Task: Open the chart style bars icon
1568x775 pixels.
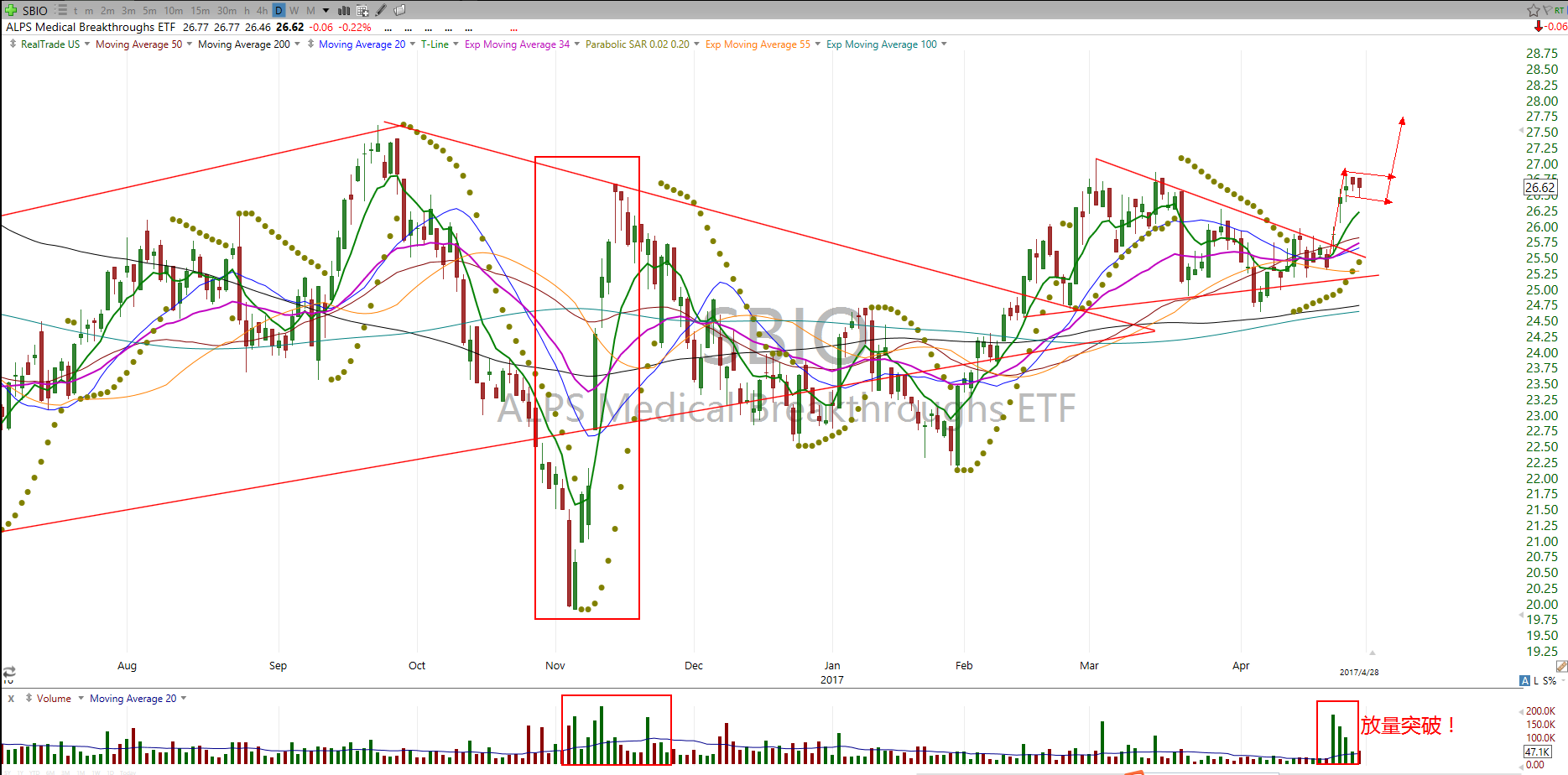Action: pyautogui.click(x=344, y=10)
